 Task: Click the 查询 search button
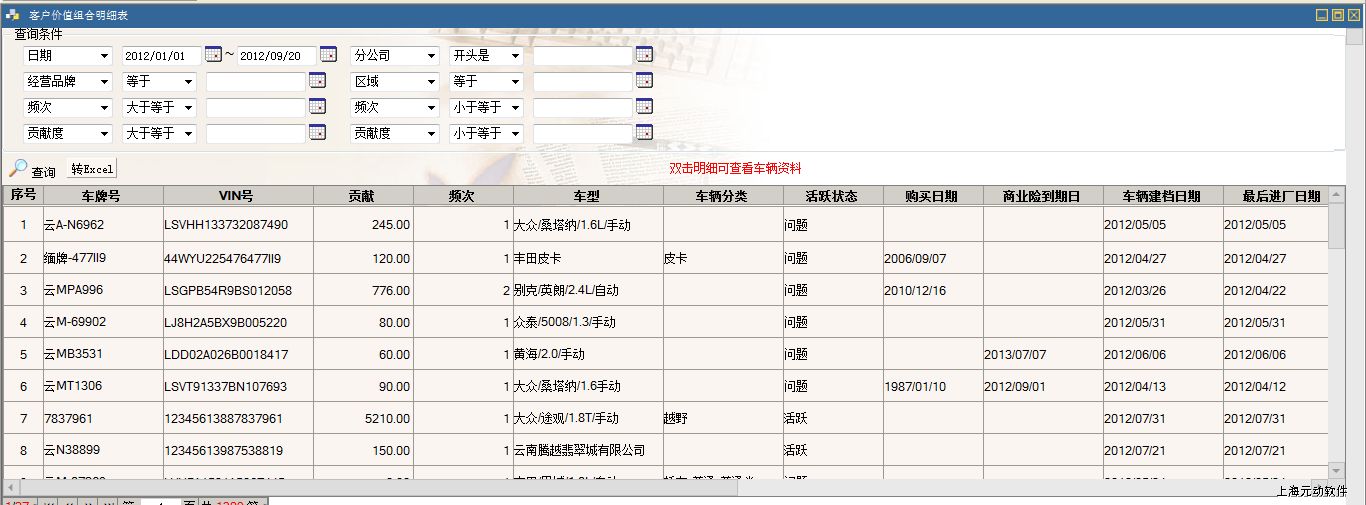[x=33, y=171]
